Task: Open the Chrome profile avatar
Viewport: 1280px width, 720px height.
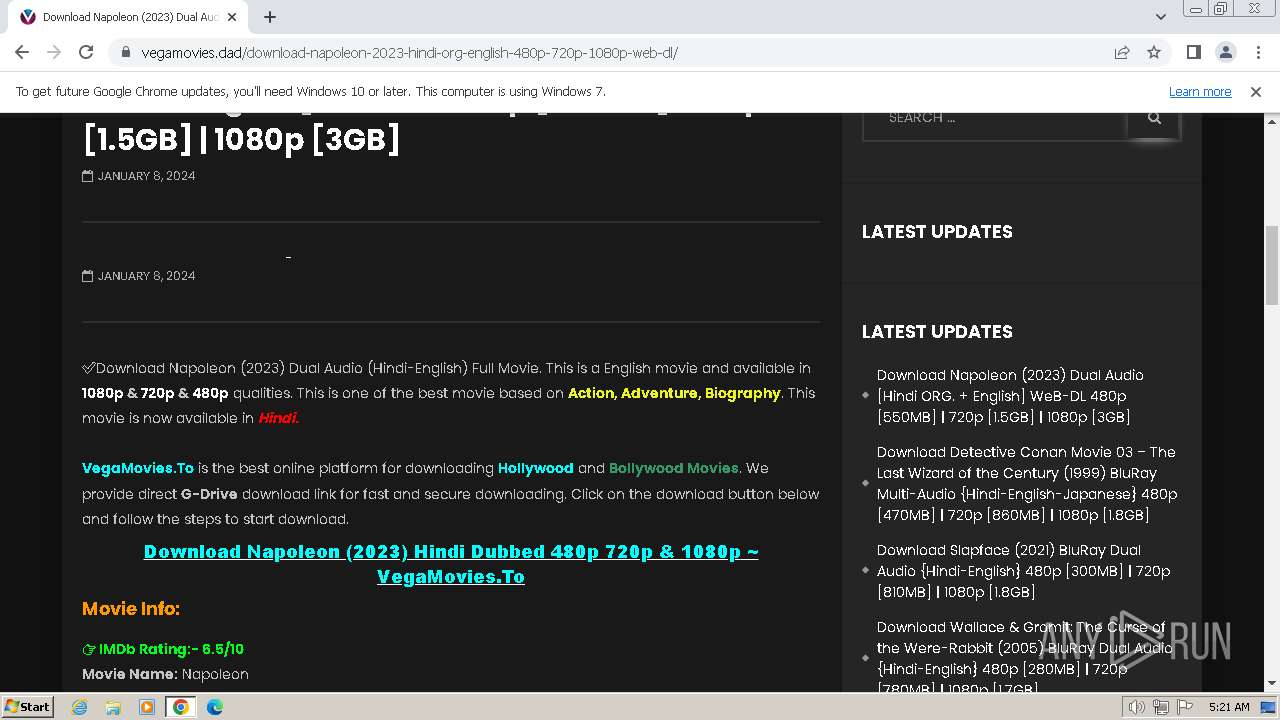Action: click(x=1226, y=52)
